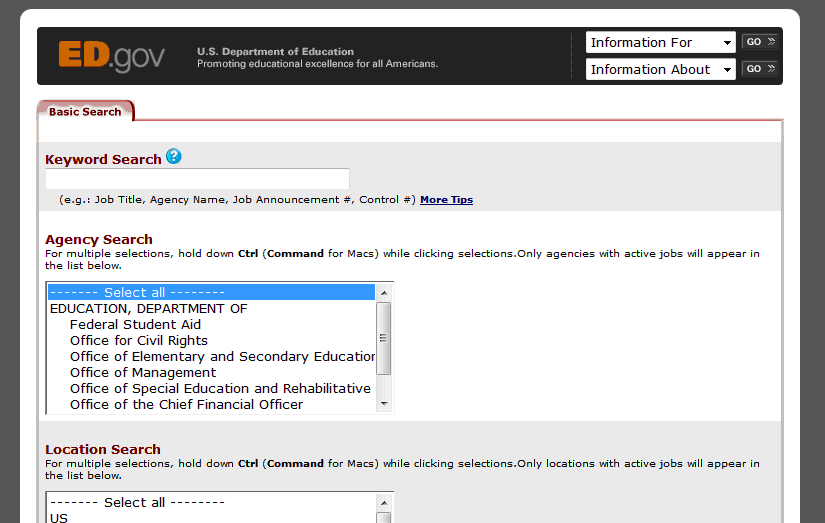Select Office for Civil Rights option
Screen dimensions: 825x523
(139, 341)
